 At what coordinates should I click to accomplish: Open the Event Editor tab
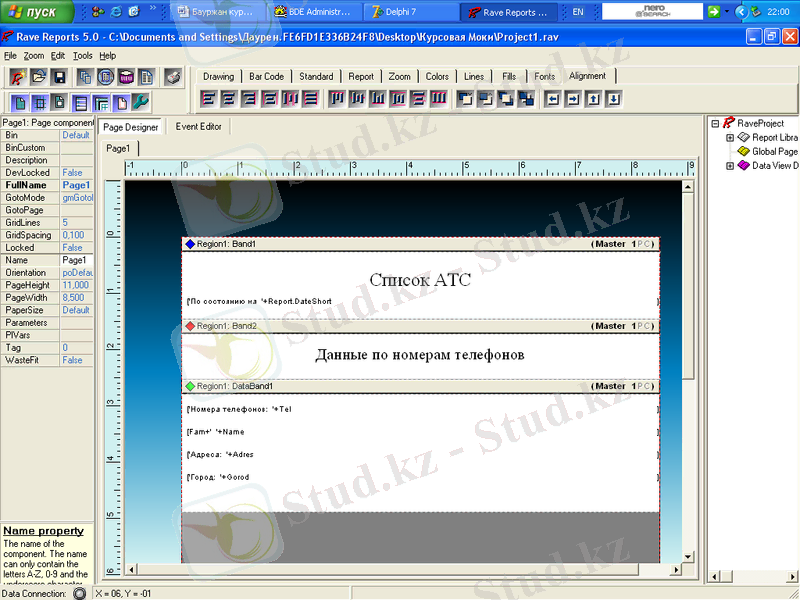[198, 127]
